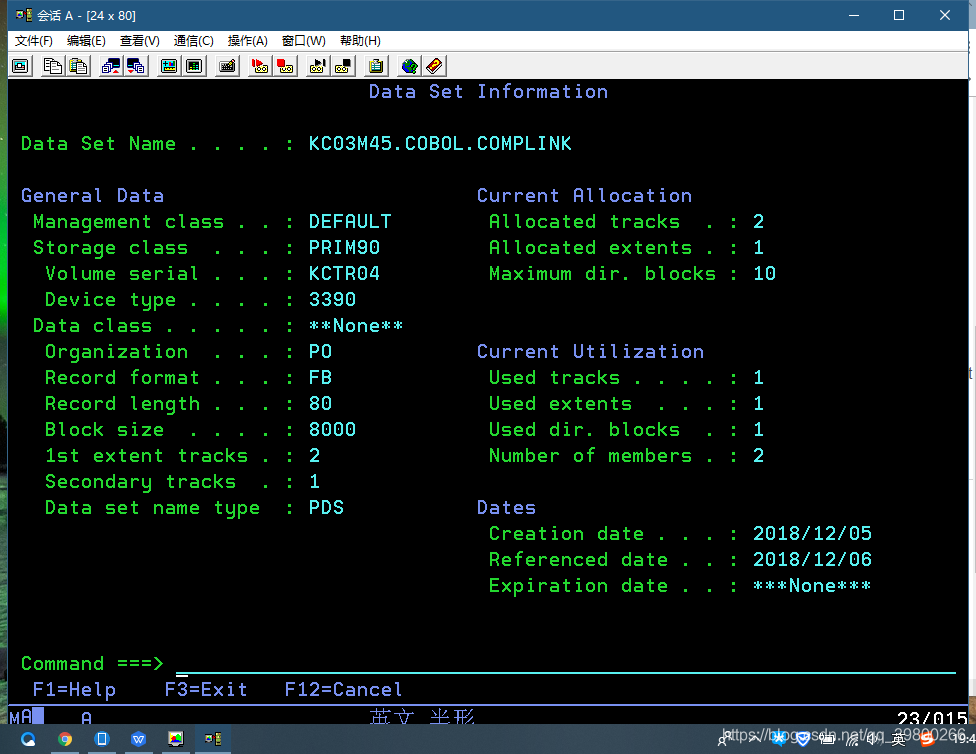The height and width of the screenshot is (754, 976).
Task: Open the 查看(V) menu
Action: click(x=139, y=41)
